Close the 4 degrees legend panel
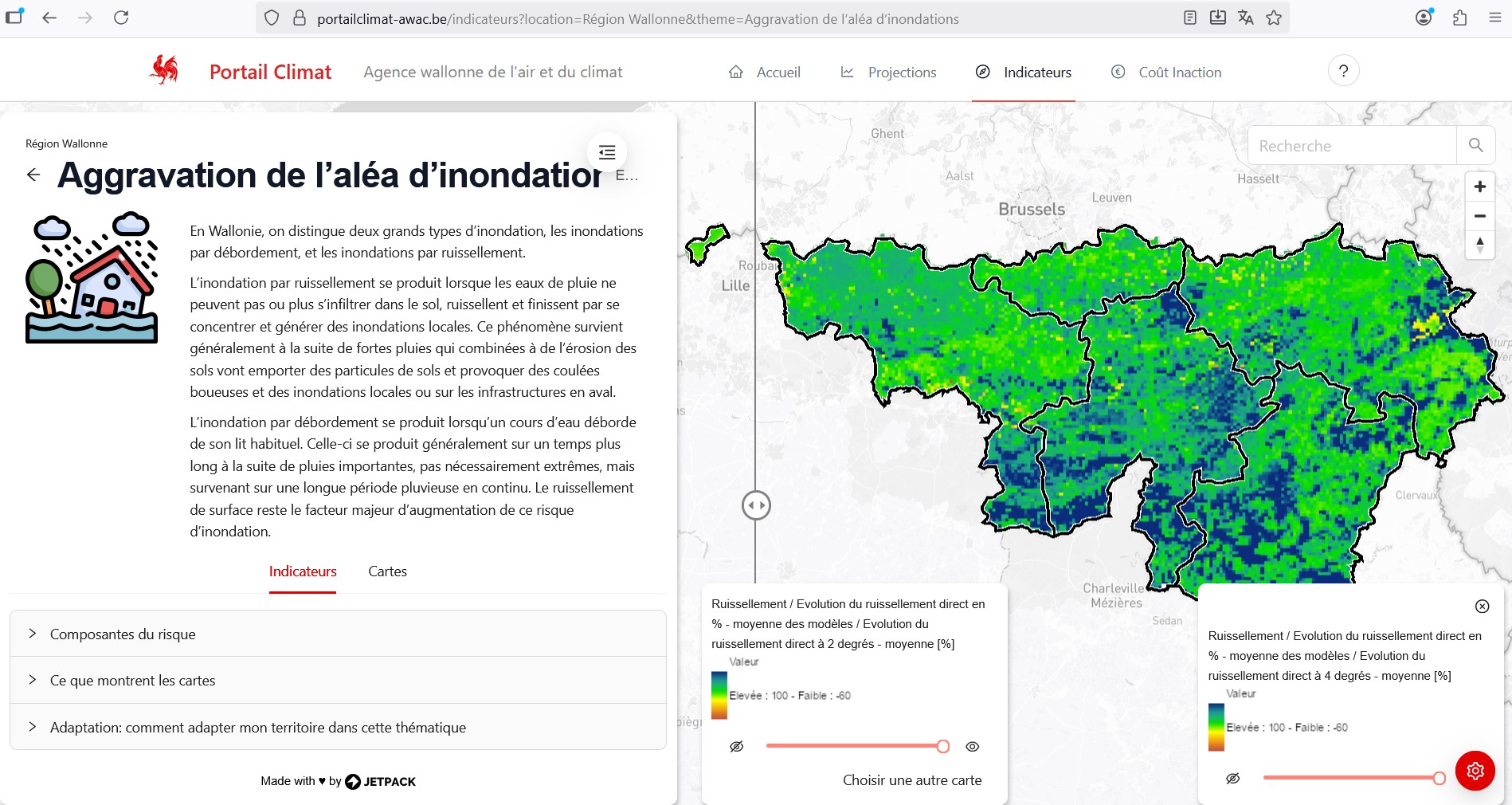Image resolution: width=1512 pixels, height=805 pixels. [x=1482, y=607]
